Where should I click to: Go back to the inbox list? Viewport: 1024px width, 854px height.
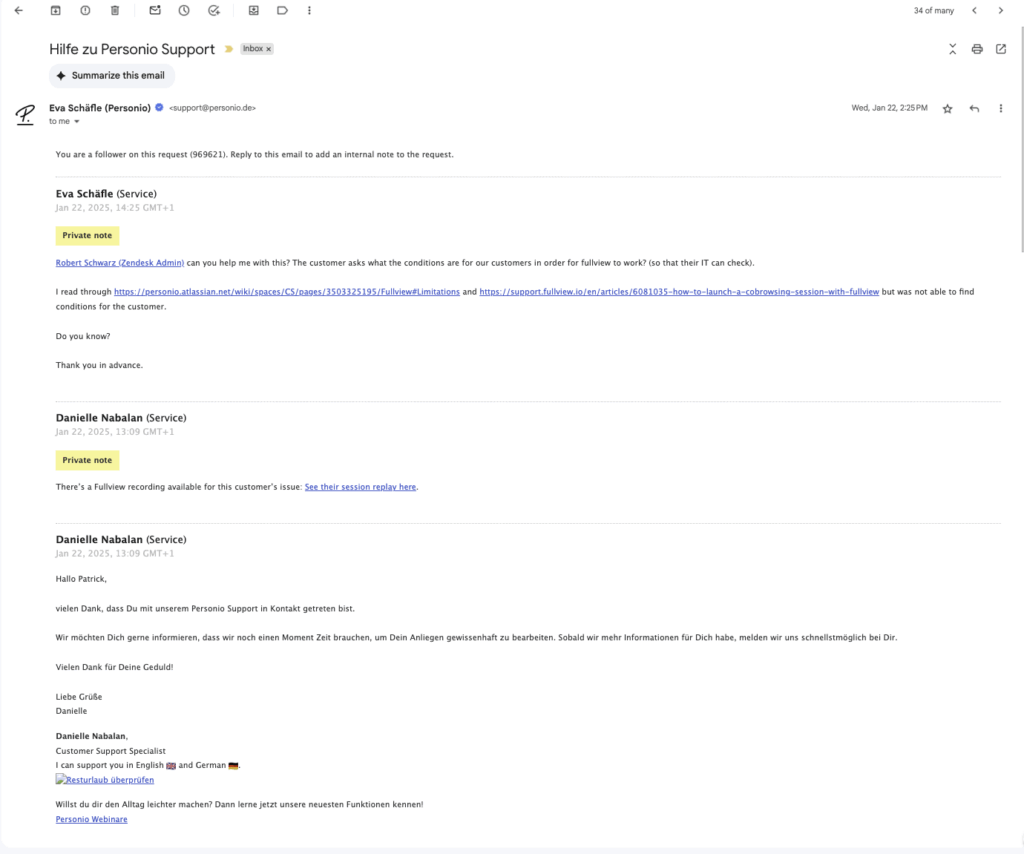pos(18,10)
